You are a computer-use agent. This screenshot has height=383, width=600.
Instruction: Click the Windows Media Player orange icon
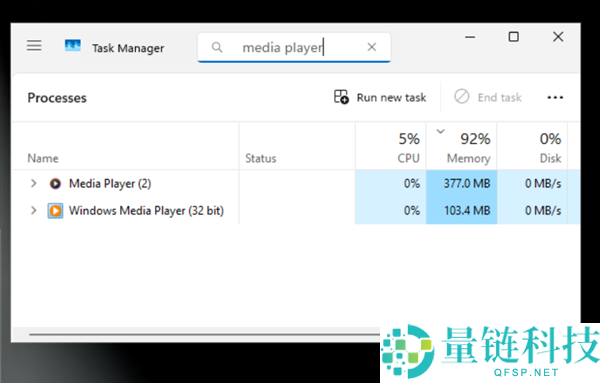tap(55, 210)
